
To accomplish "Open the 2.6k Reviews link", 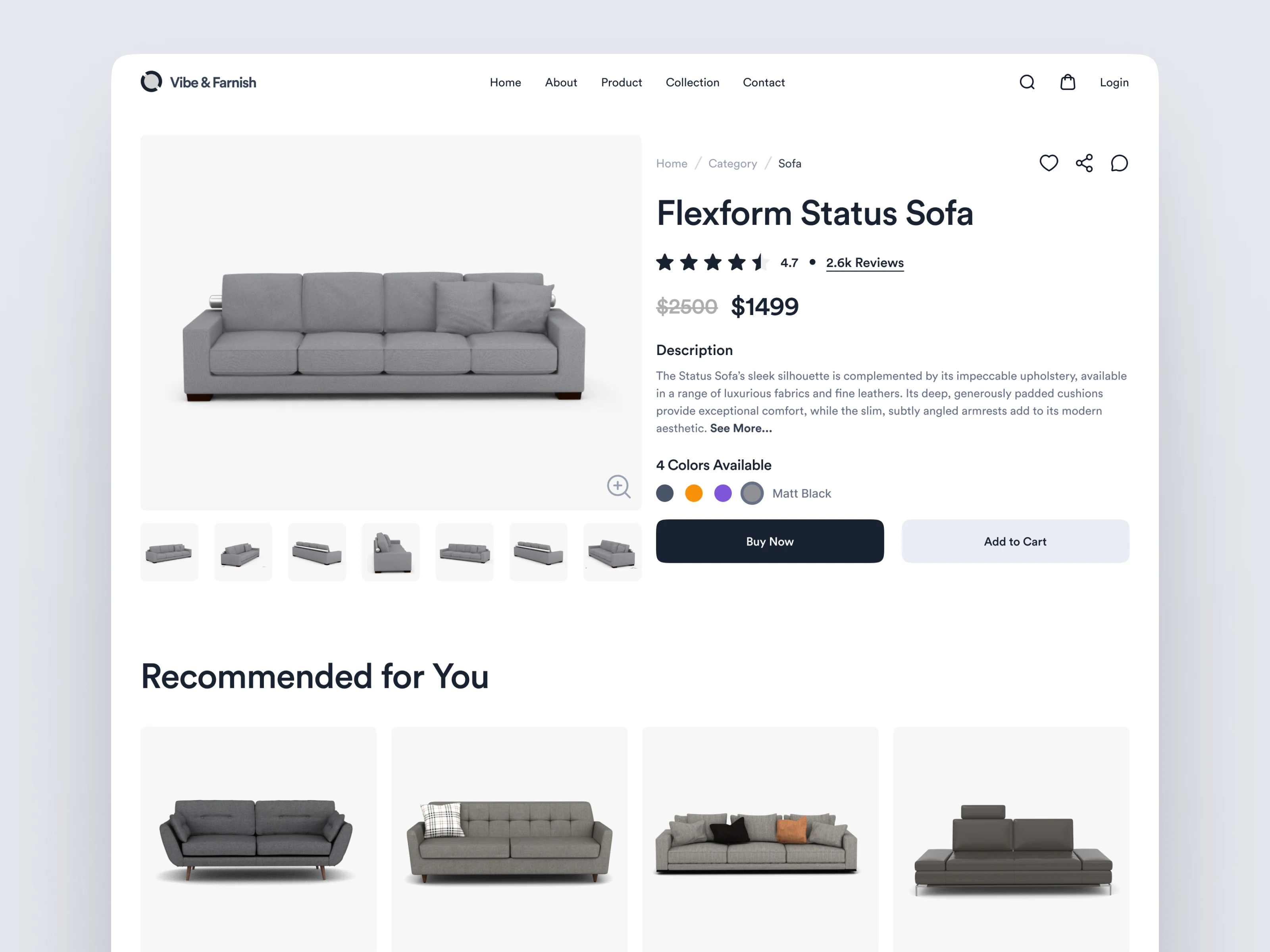I will [x=865, y=263].
